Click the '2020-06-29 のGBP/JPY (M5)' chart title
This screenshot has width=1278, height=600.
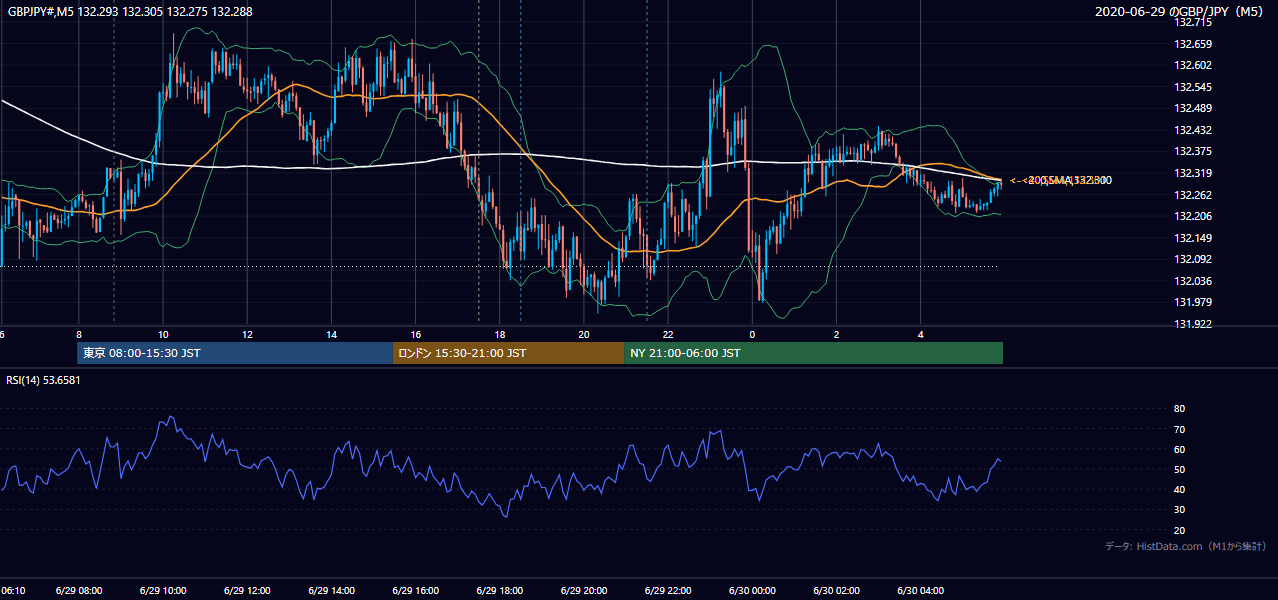tap(1177, 12)
